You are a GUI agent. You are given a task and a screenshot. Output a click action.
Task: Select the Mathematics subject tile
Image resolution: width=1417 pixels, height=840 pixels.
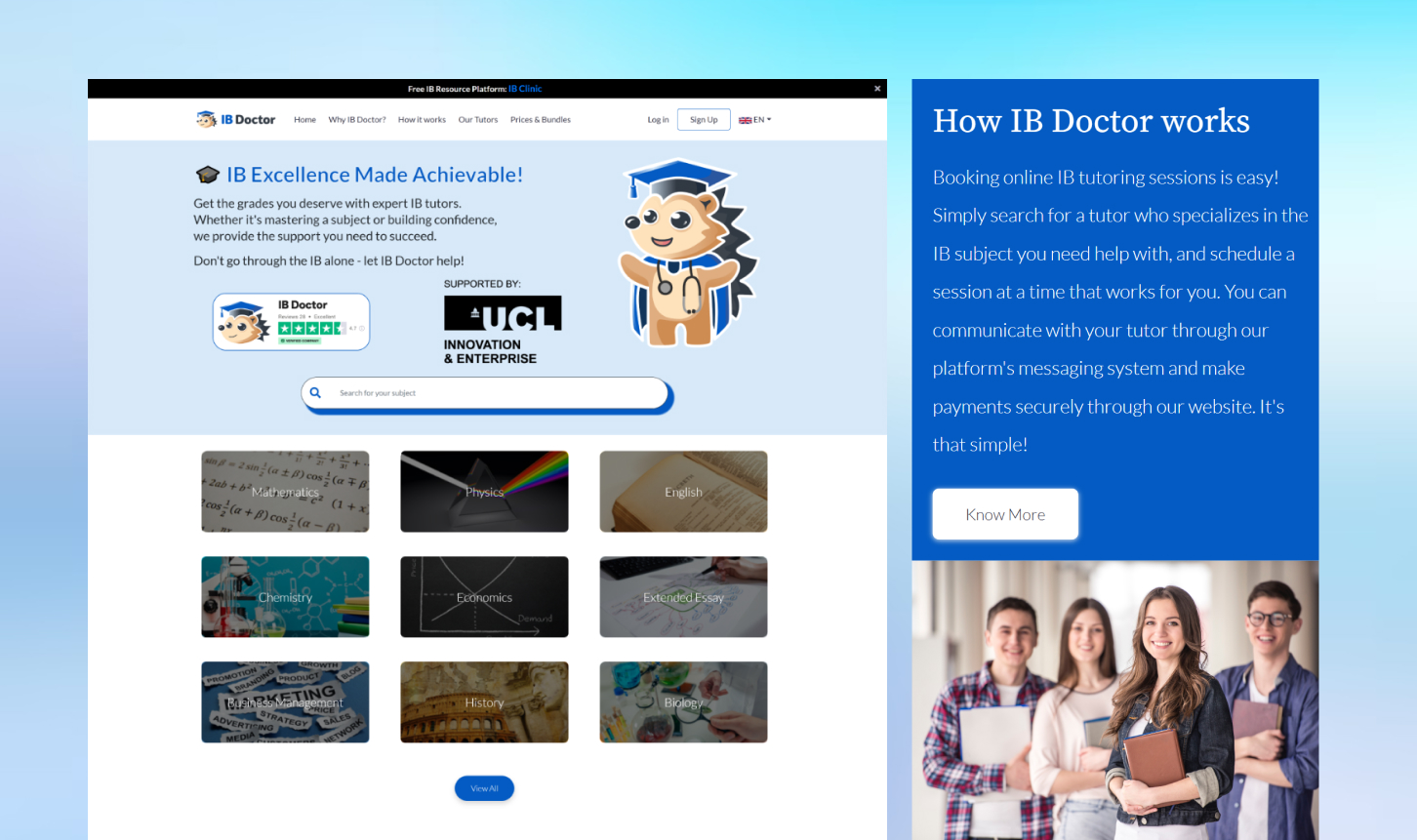[x=285, y=492]
